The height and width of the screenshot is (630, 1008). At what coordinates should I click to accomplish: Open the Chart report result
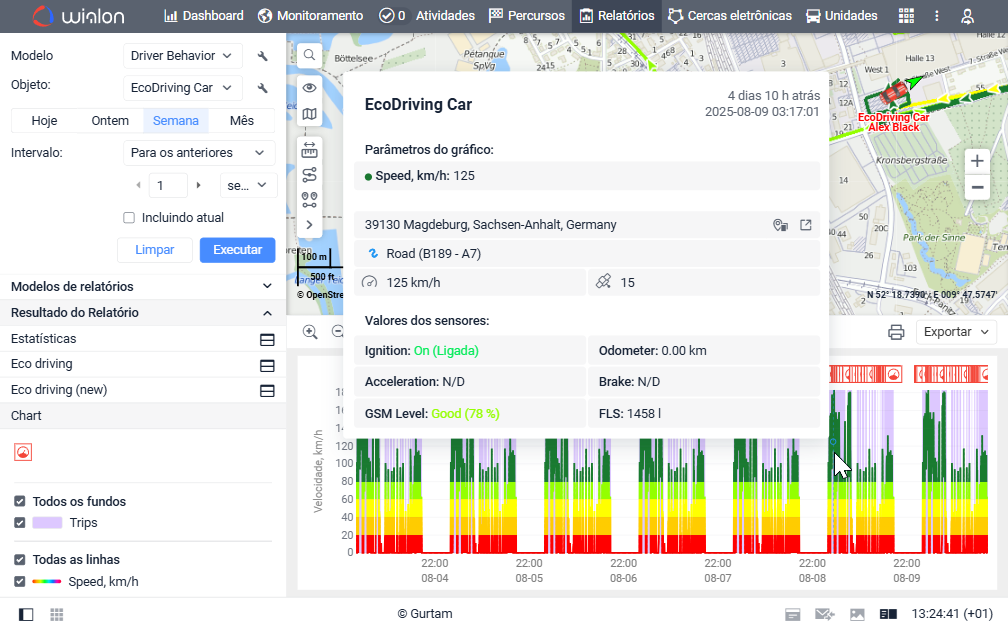click(143, 416)
